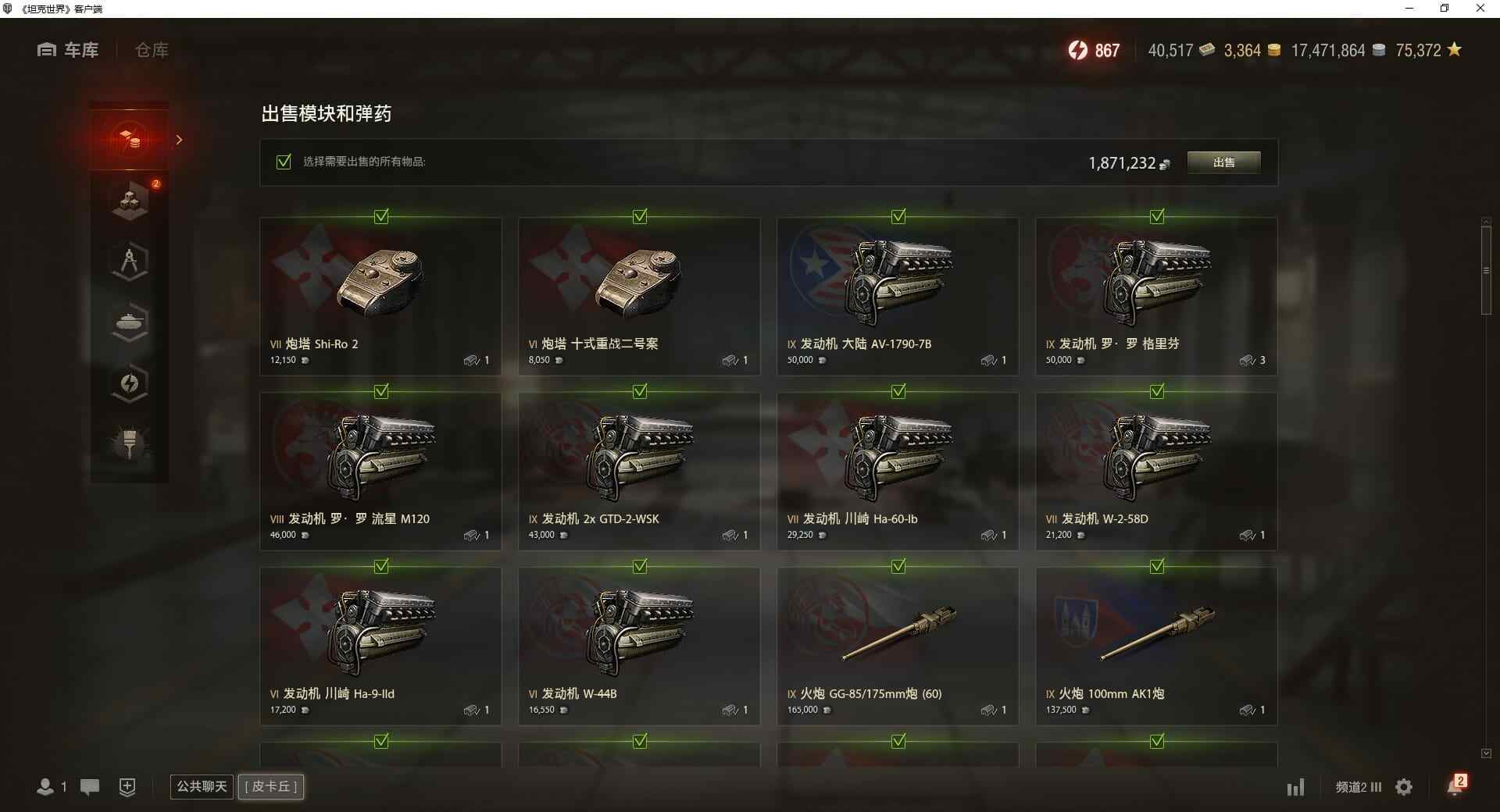Switch to the 仓库 depot tab

click(x=152, y=50)
